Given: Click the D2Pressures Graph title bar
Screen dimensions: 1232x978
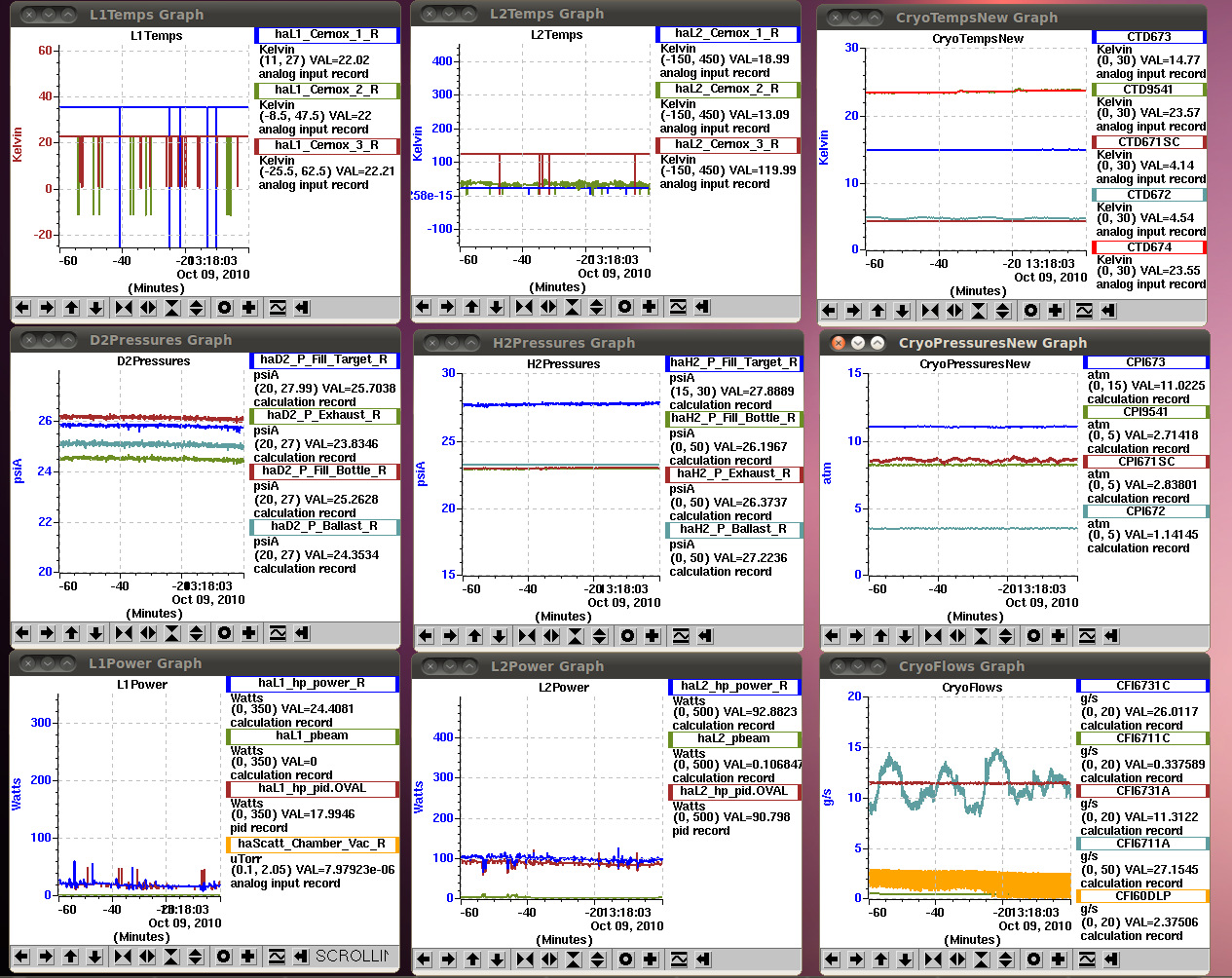Looking at the screenshot, I should pyautogui.click(x=205, y=340).
